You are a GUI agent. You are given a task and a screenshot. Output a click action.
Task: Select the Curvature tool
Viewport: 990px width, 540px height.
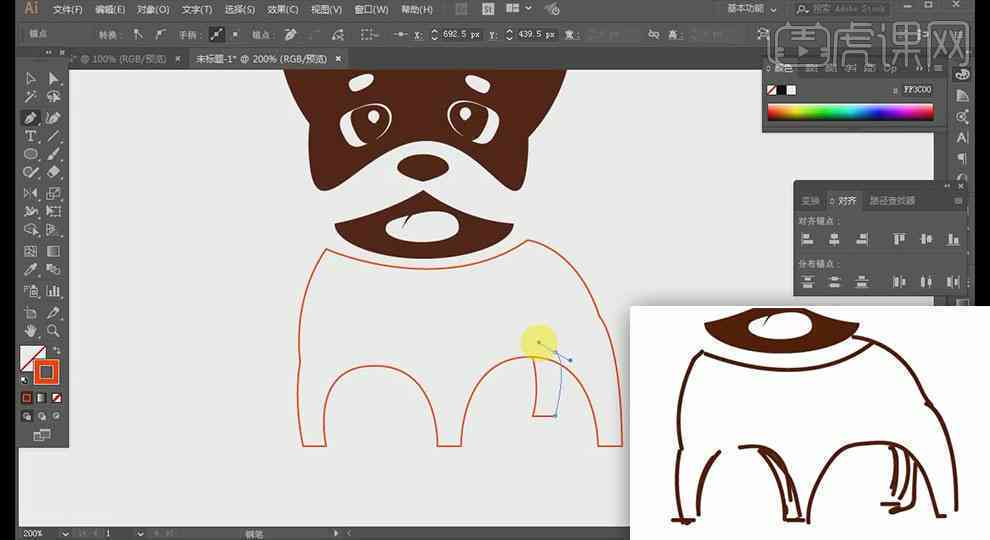(x=54, y=118)
